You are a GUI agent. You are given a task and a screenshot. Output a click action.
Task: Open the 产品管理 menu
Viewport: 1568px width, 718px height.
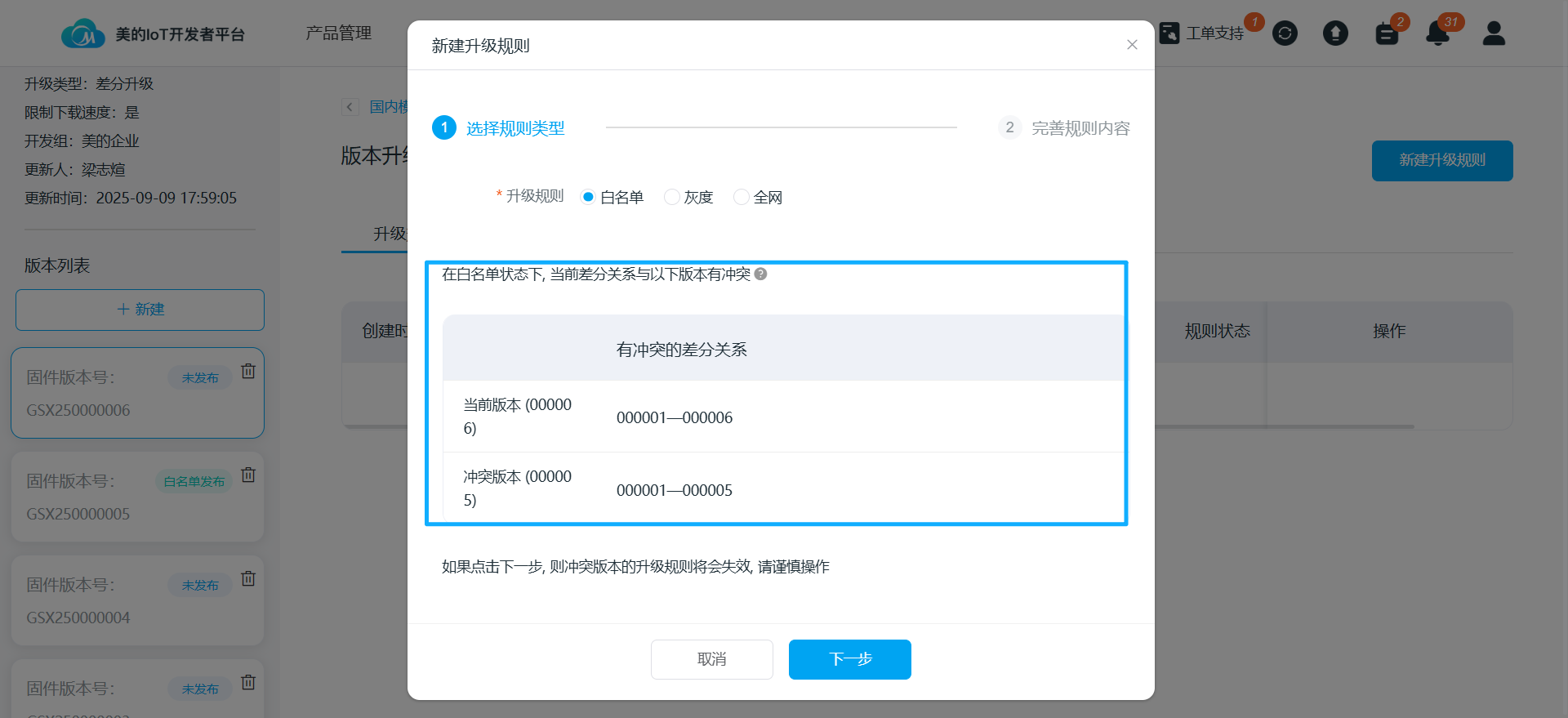(338, 33)
